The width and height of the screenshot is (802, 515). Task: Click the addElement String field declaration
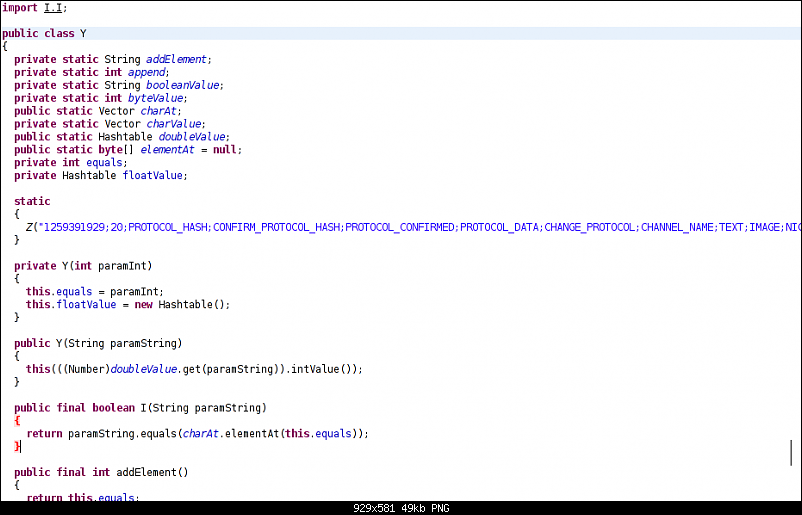113,59
